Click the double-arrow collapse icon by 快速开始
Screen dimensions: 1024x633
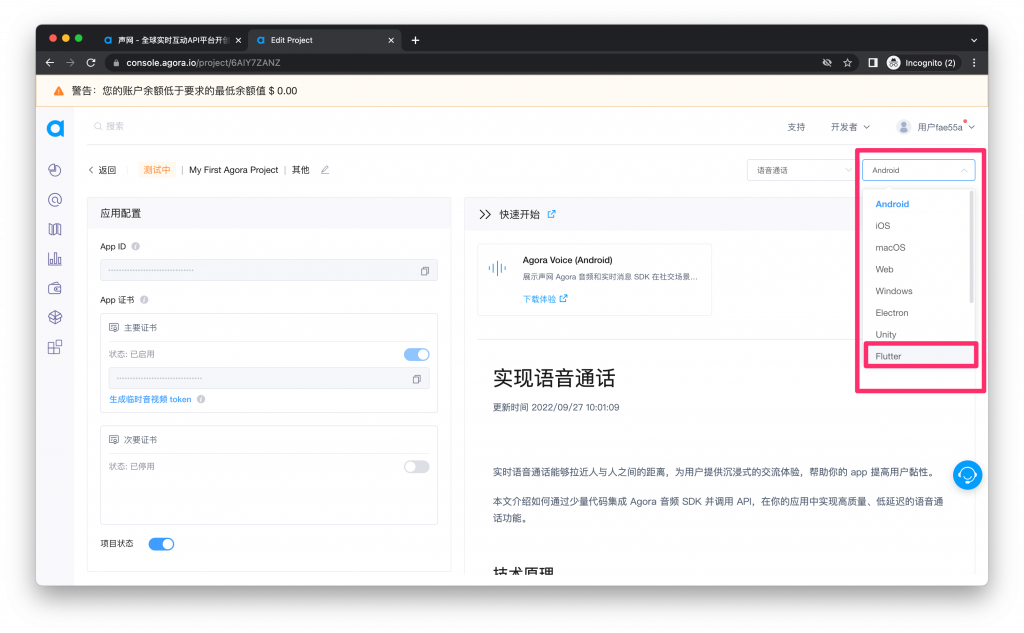click(x=485, y=214)
